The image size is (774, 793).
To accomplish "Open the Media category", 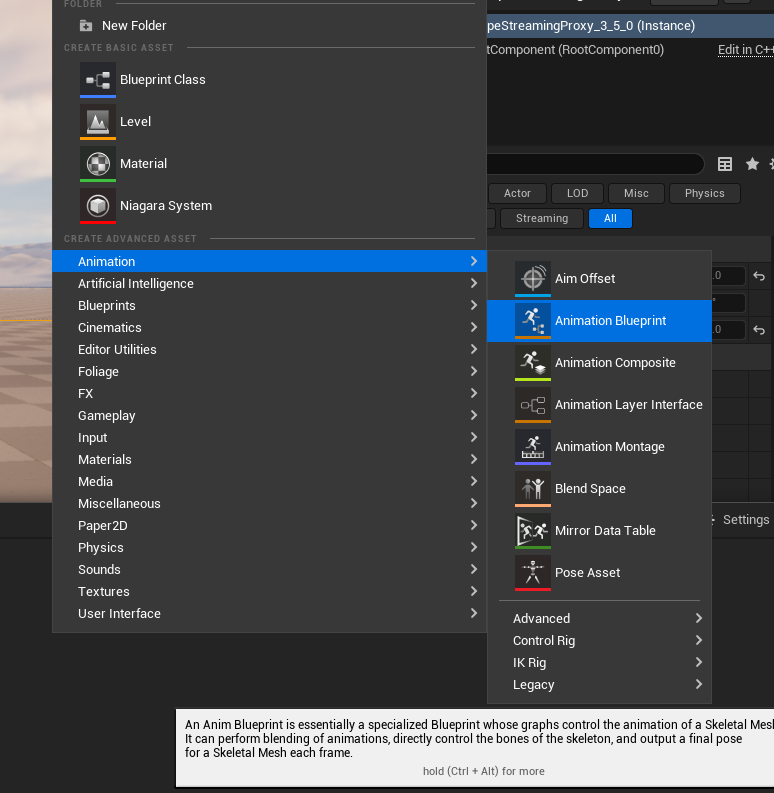I will [x=269, y=481].
